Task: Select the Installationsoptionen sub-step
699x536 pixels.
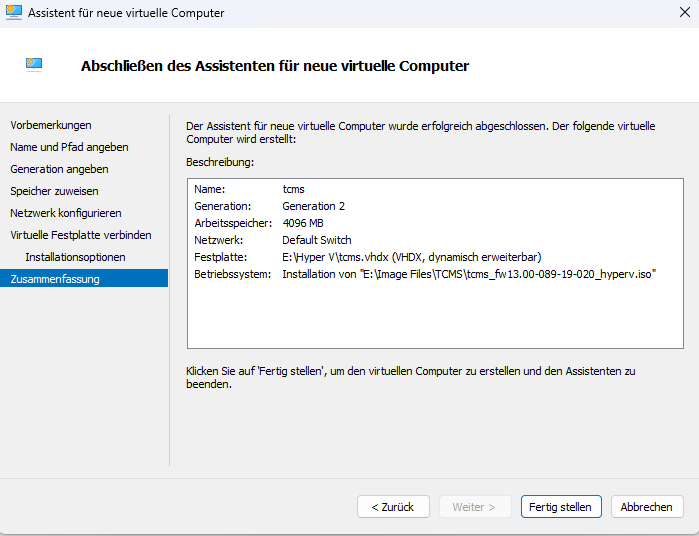Action: click(x=76, y=257)
